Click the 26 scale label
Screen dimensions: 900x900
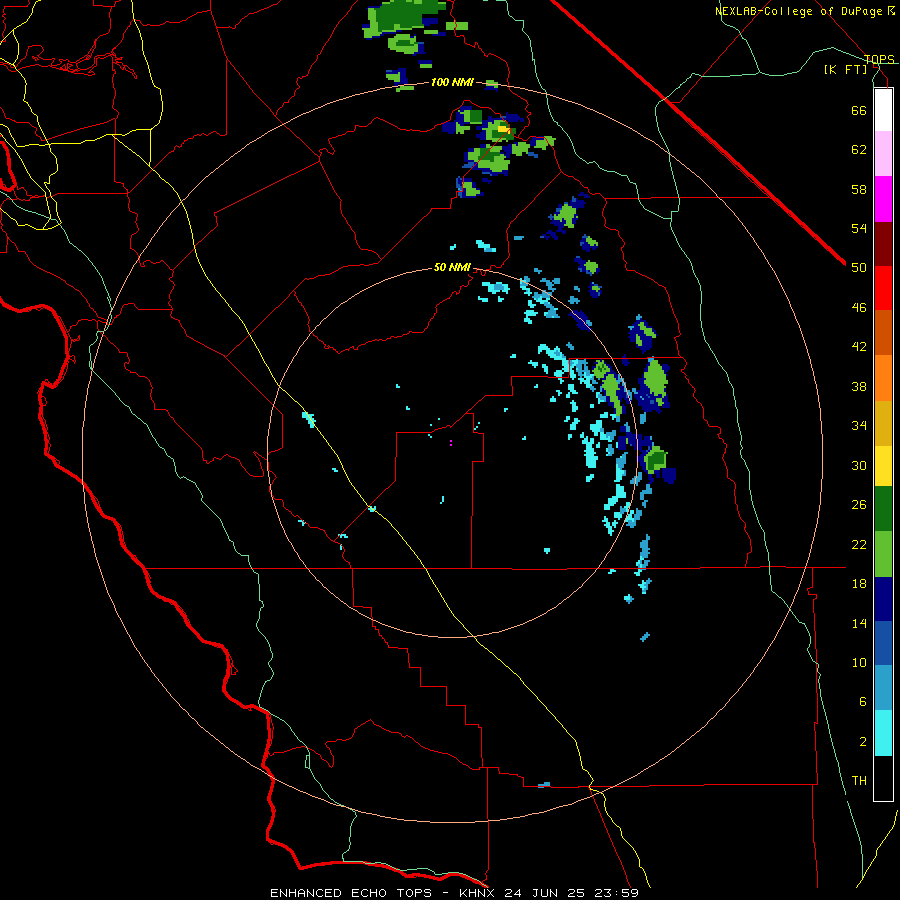pos(859,505)
